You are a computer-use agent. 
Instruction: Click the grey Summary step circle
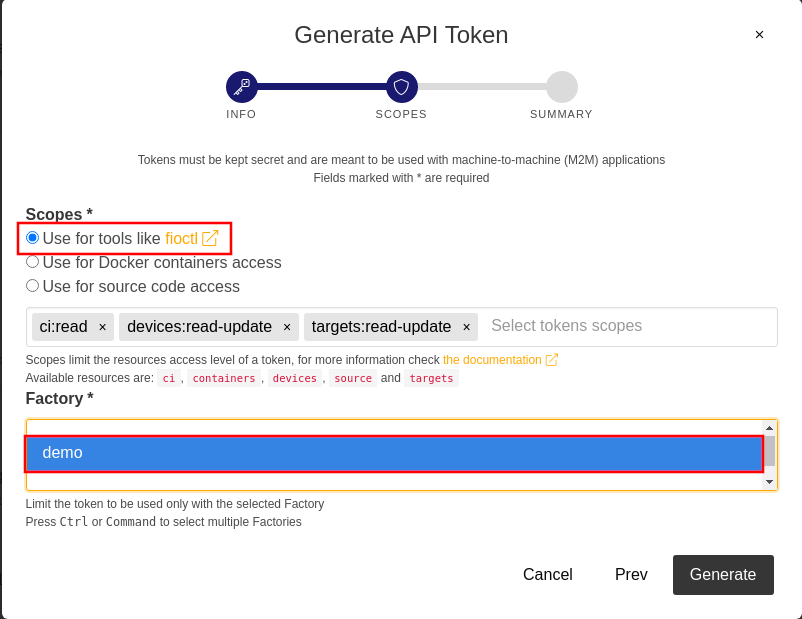coord(561,87)
